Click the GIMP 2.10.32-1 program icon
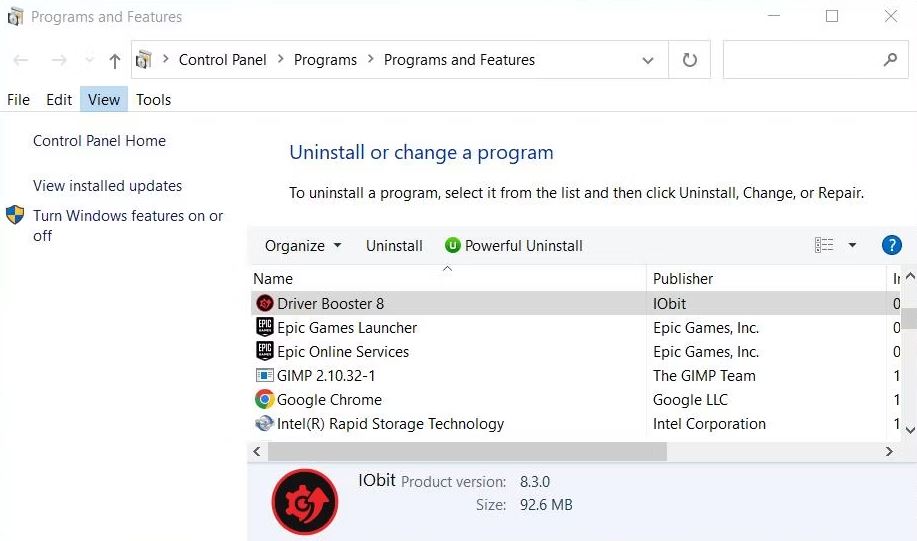917x541 pixels. 264,375
